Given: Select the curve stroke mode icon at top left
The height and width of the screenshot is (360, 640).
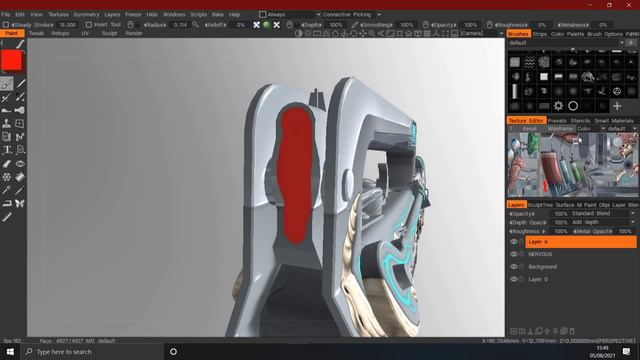Looking at the screenshot, I should point(20,44).
